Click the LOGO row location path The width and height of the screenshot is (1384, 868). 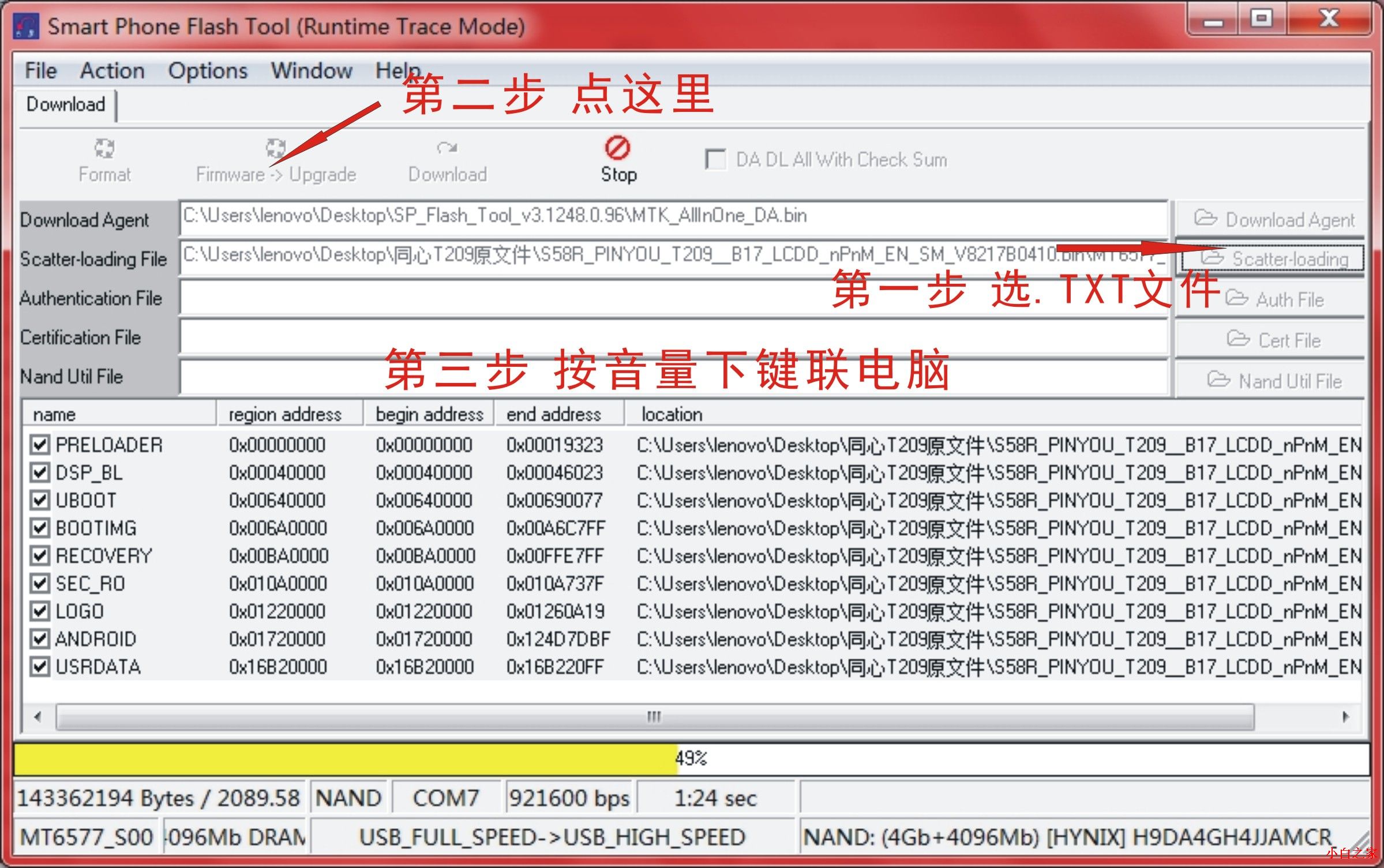click(x=999, y=611)
